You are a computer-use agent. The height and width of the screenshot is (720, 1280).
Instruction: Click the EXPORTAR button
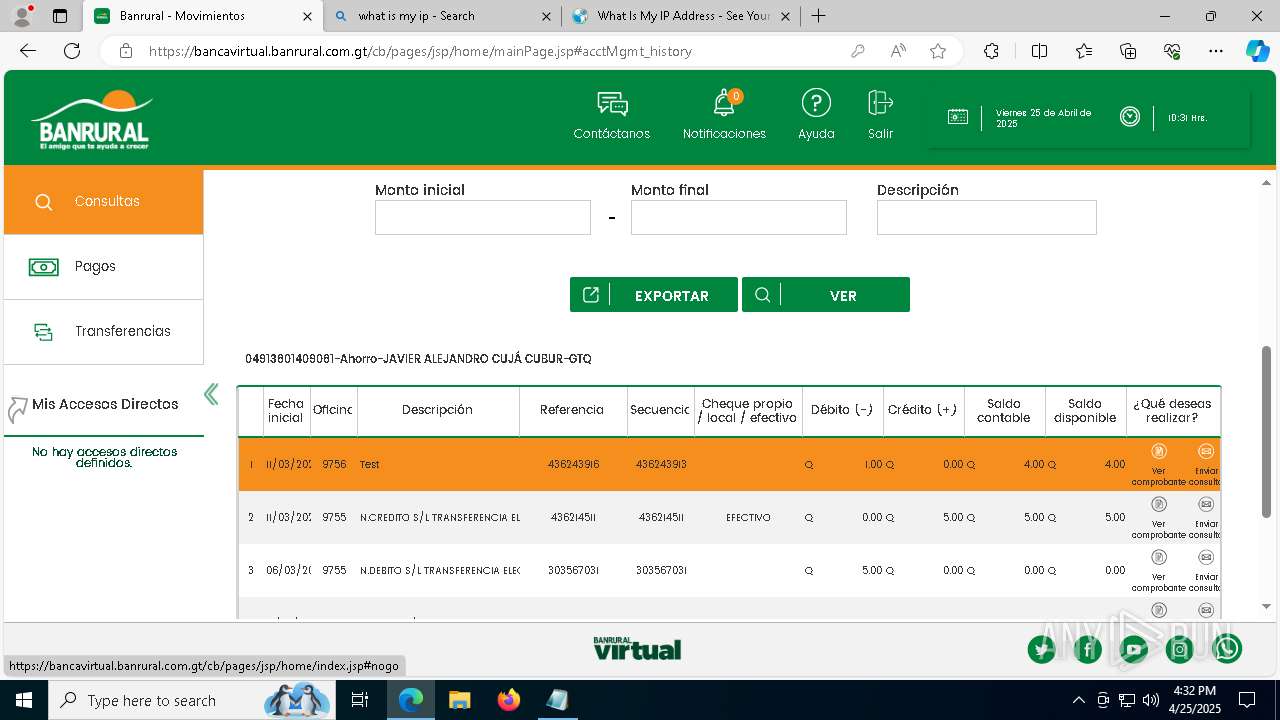[654, 295]
